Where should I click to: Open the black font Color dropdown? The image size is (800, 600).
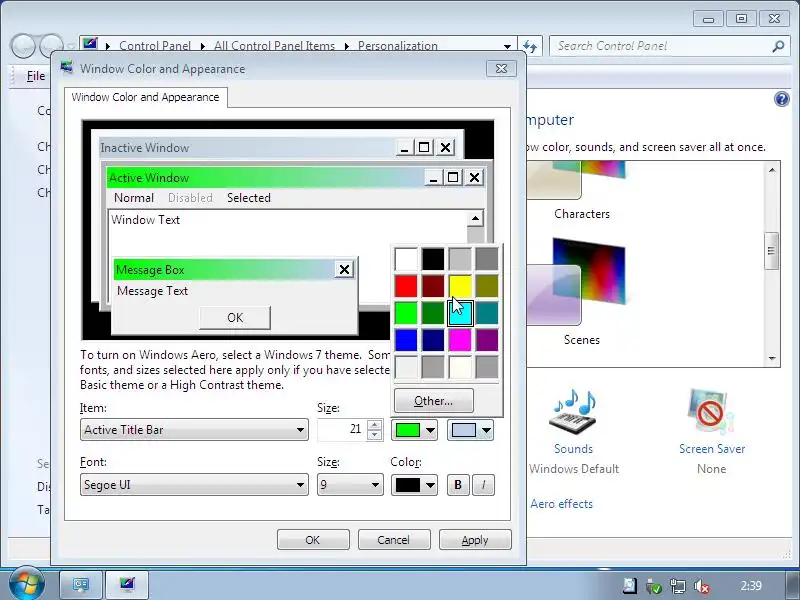(414, 485)
